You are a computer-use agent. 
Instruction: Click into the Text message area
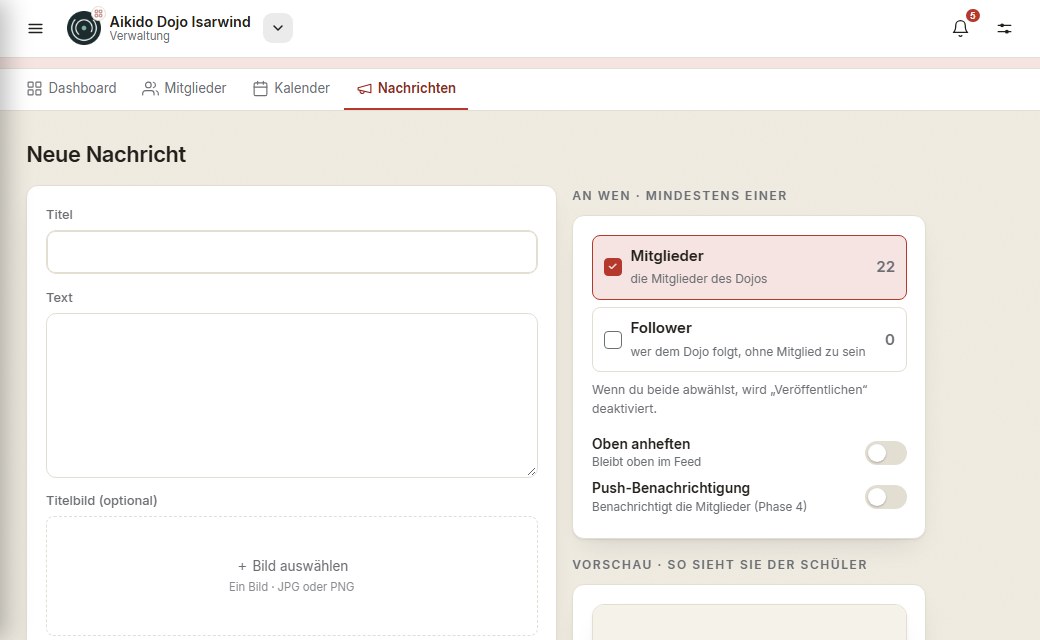(x=292, y=395)
